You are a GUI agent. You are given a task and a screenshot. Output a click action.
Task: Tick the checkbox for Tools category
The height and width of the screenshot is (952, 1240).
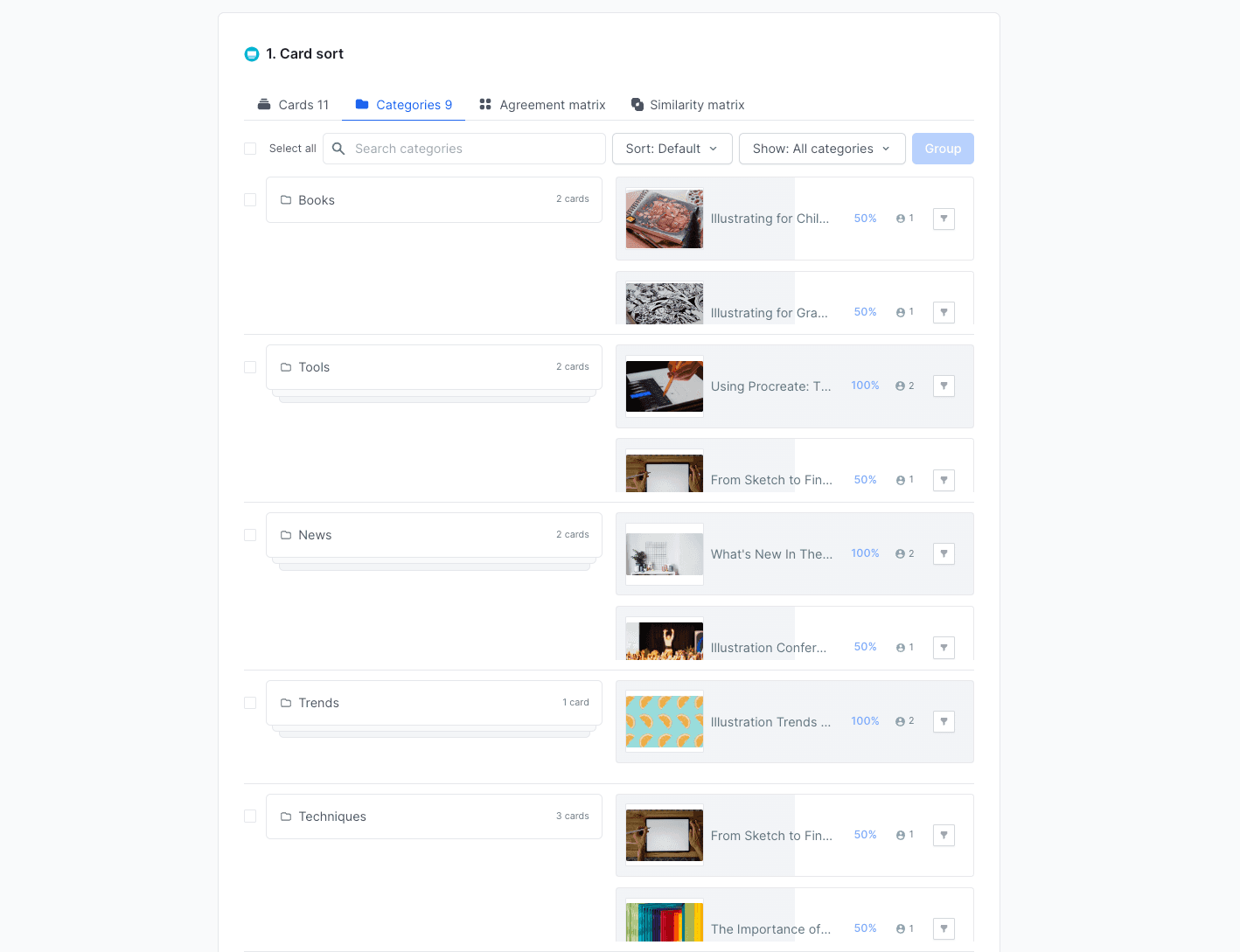[x=250, y=367]
